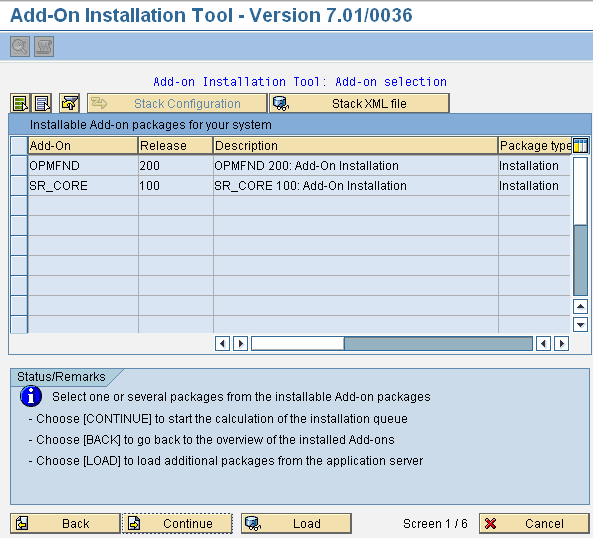Click the blue information icon in Status/Remarks

click(31, 397)
